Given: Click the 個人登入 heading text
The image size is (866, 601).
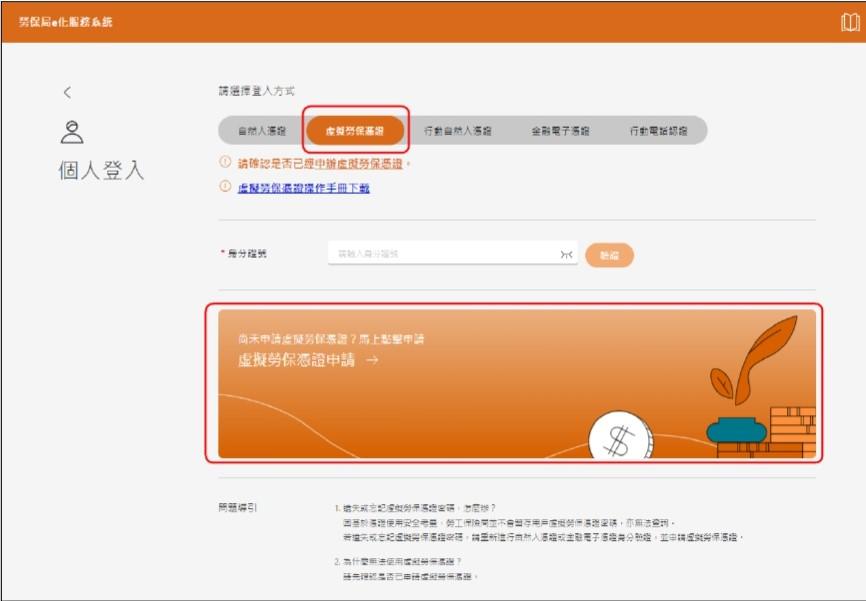Looking at the screenshot, I should 101,170.
